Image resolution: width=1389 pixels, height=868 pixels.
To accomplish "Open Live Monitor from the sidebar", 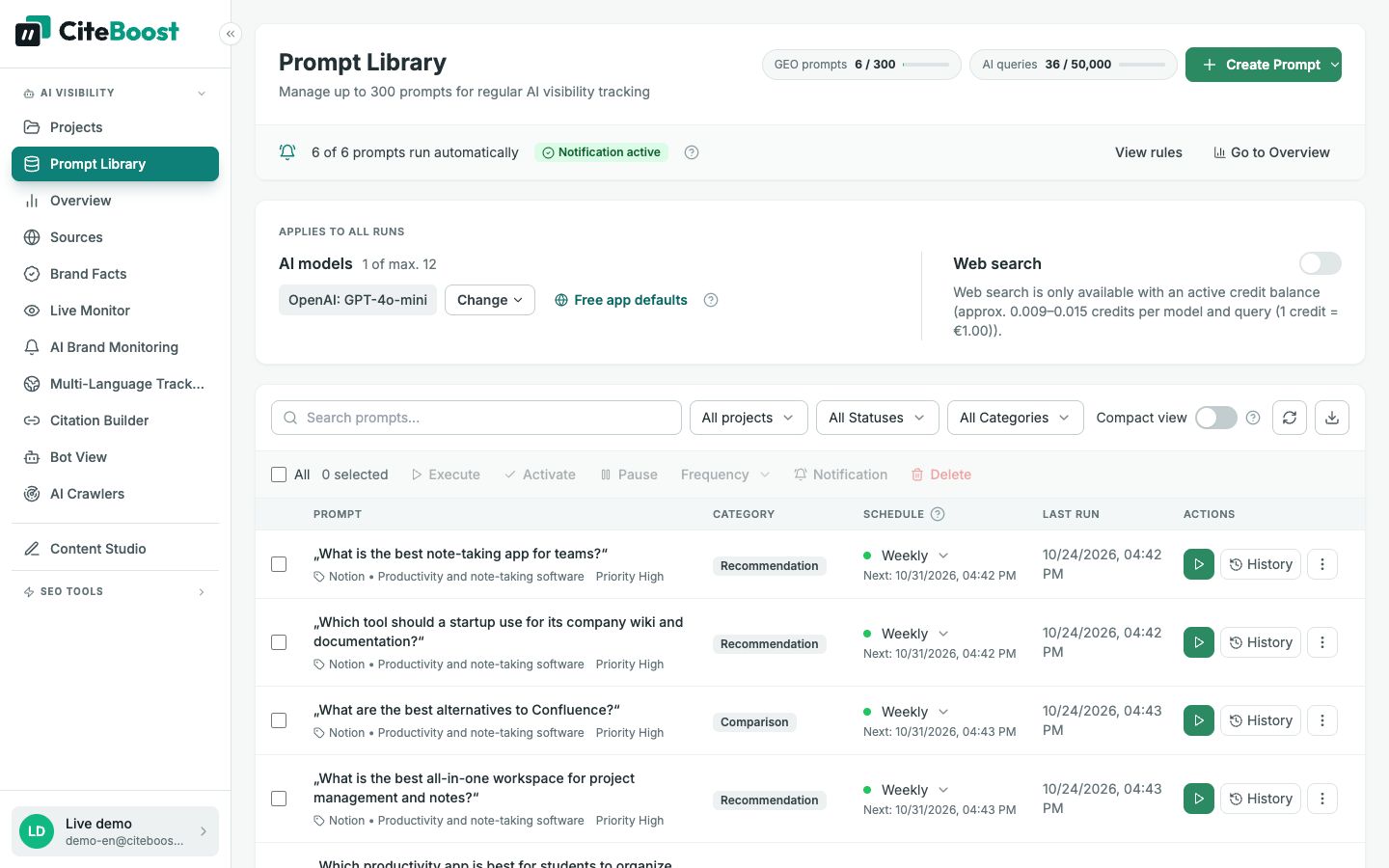I will click(x=115, y=311).
